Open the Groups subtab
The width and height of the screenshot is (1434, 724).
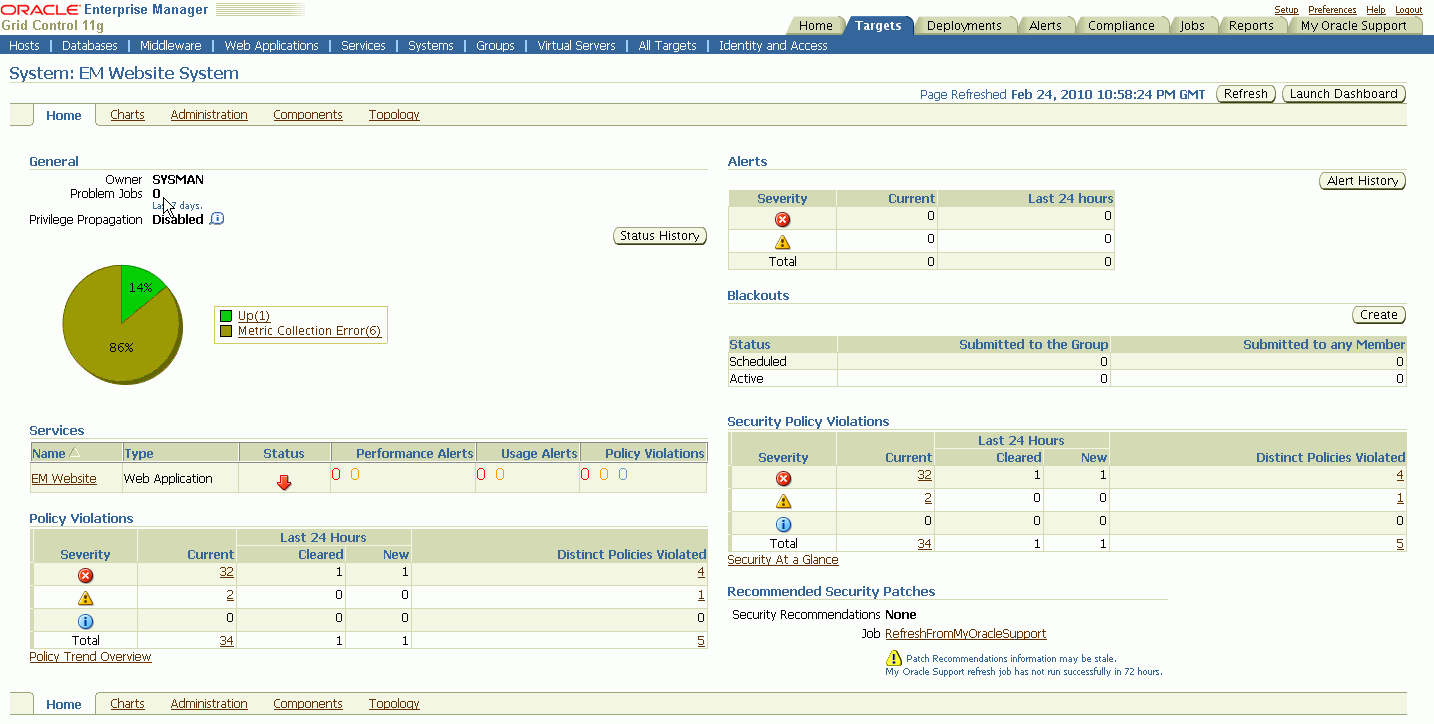pos(495,46)
